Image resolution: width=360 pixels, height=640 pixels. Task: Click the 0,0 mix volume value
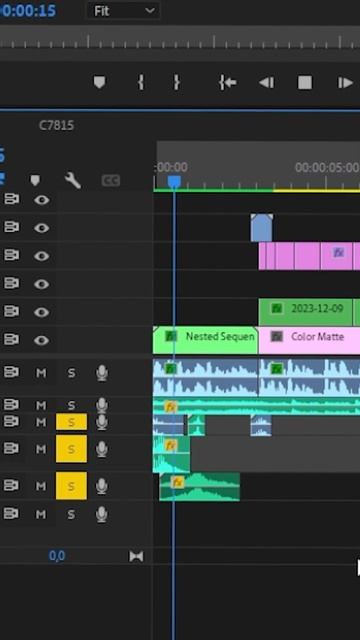pyautogui.click(x=57, y=556)
